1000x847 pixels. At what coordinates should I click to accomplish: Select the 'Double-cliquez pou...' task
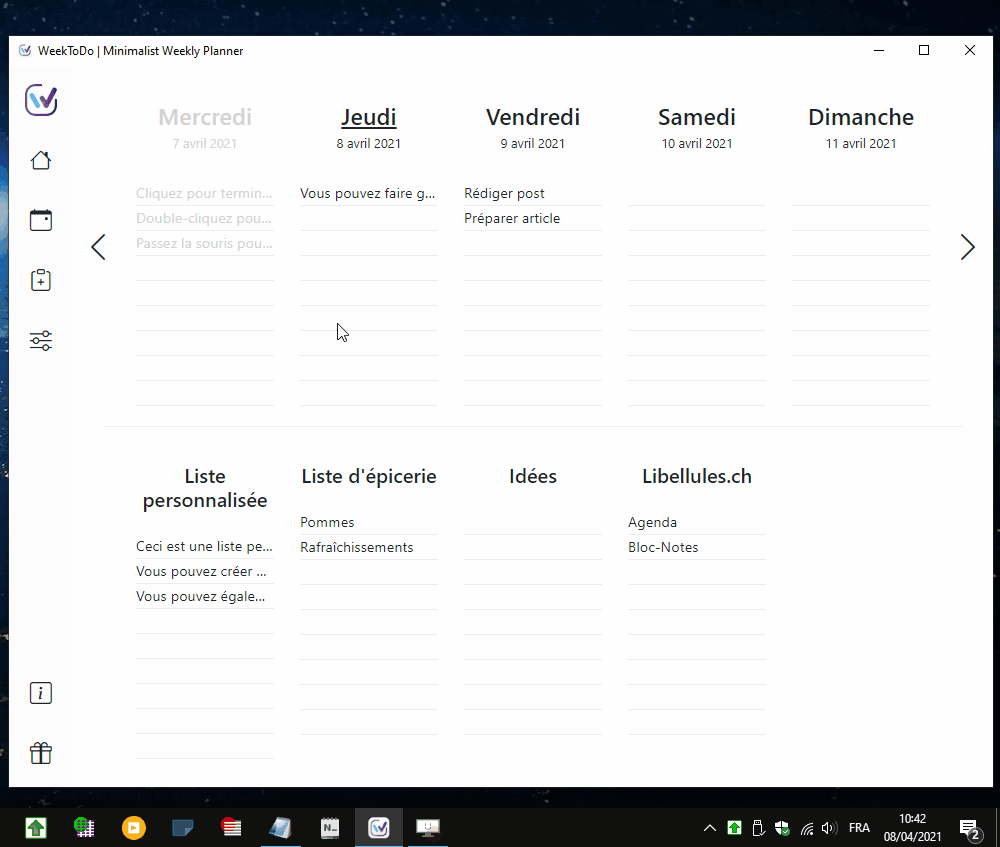(x=205, y=218)
